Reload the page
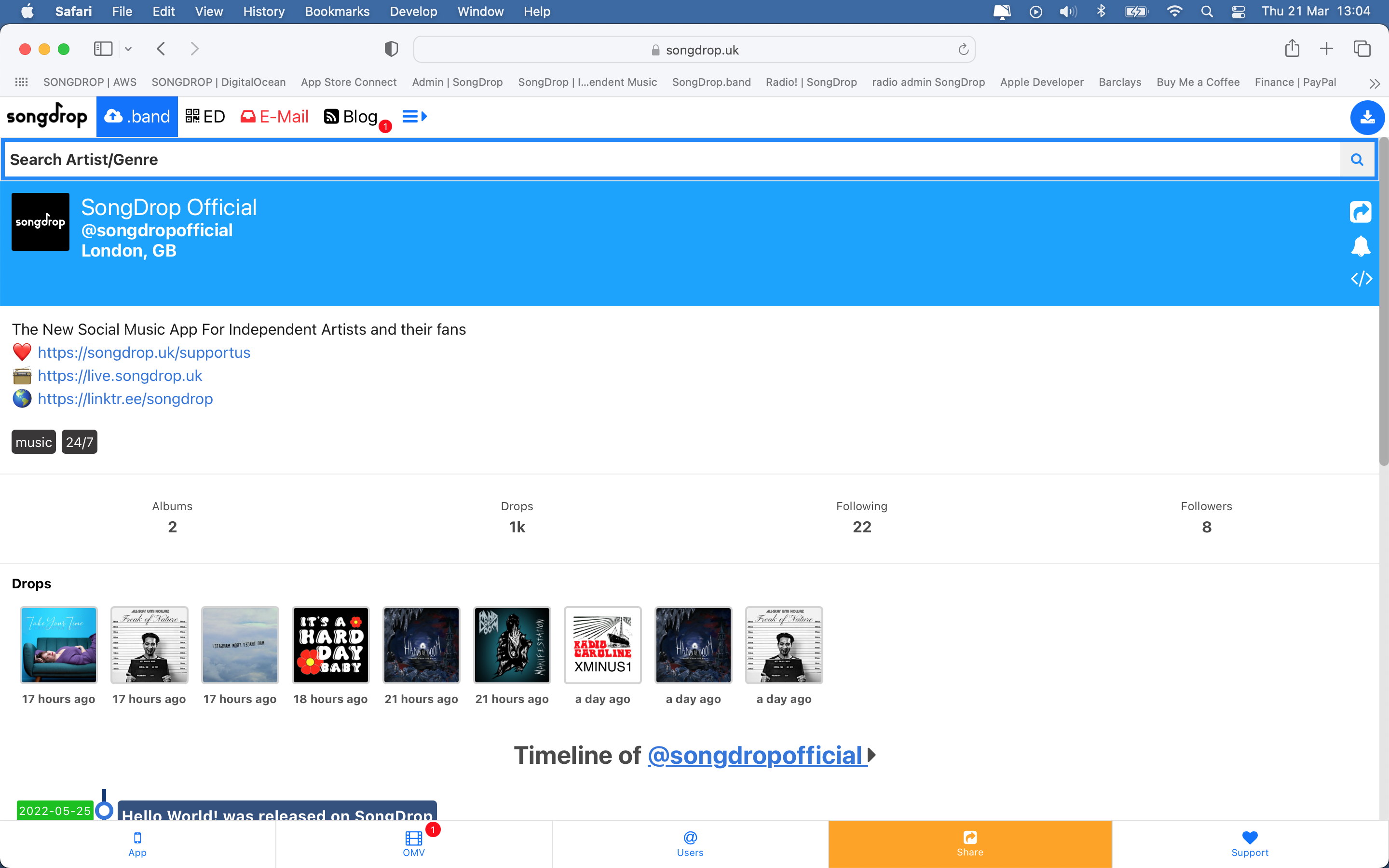Screen dimensions: 1389x868 [x=963, y=49]
